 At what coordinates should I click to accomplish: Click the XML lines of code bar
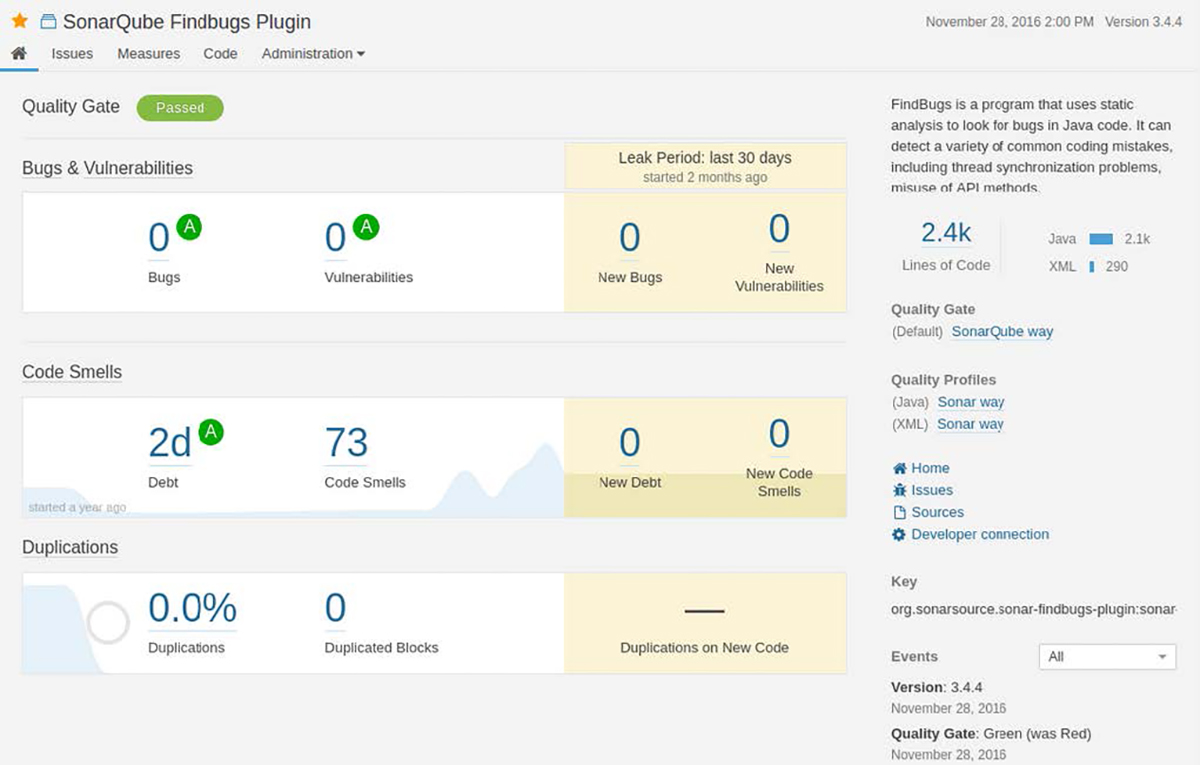(1092, 267)
